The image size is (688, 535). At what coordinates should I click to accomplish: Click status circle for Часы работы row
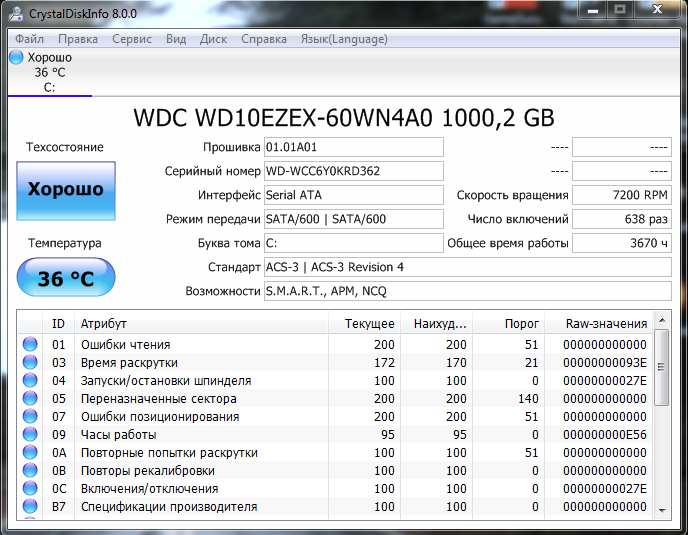pyautogui.click(x=30, y=434)
